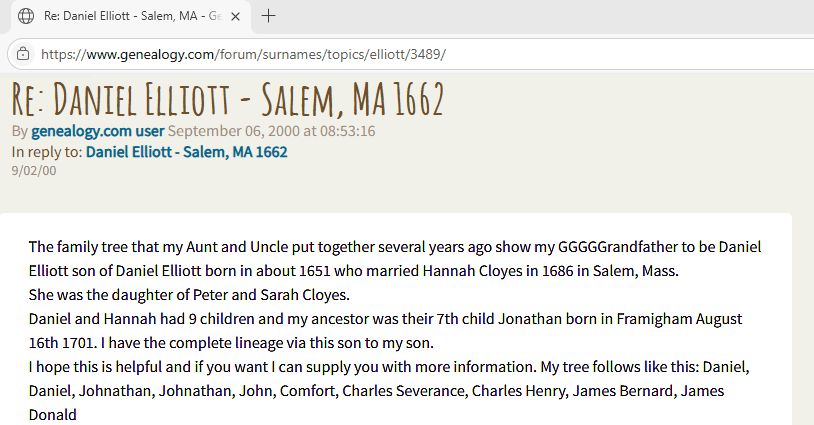
Task: Follow the Daniel Elliott - Salem, MA 1662 reply link
Action: click(186, 152)
